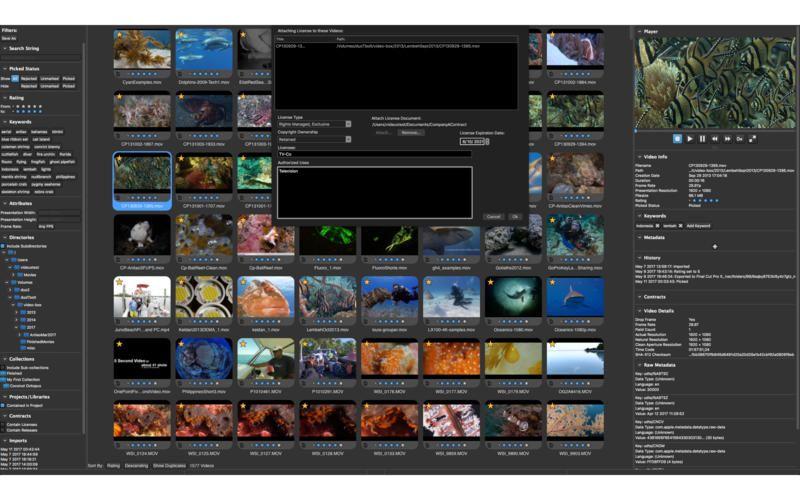This screenshot has height=500, width=800.
Task: Rewind the video in Player
Action: (x=715, y=139)
